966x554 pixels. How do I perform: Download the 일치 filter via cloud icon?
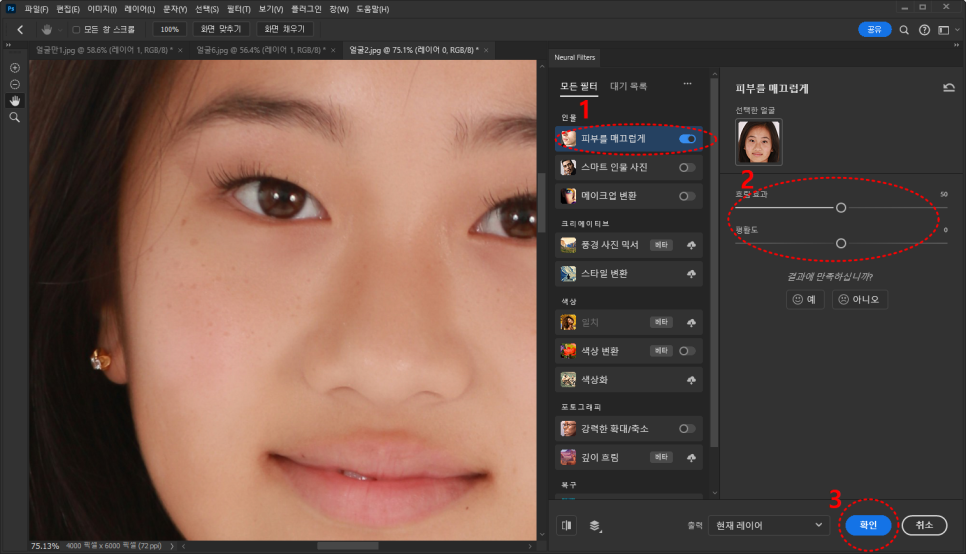(x=691, y=322)
